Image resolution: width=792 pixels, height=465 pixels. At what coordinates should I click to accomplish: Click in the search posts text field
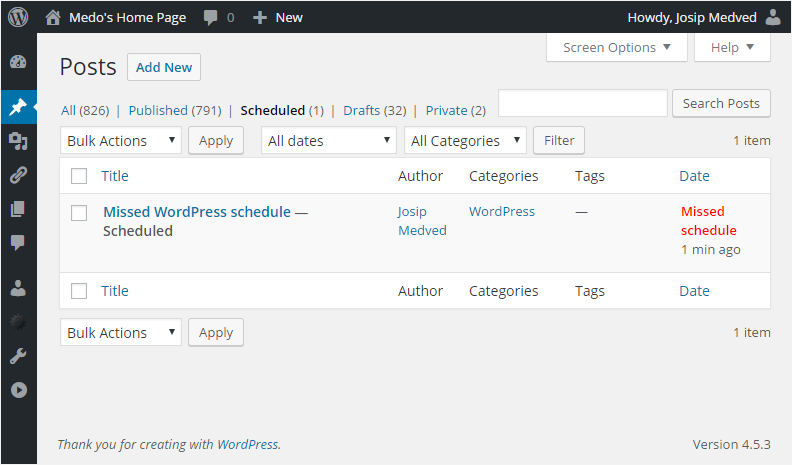582,103
